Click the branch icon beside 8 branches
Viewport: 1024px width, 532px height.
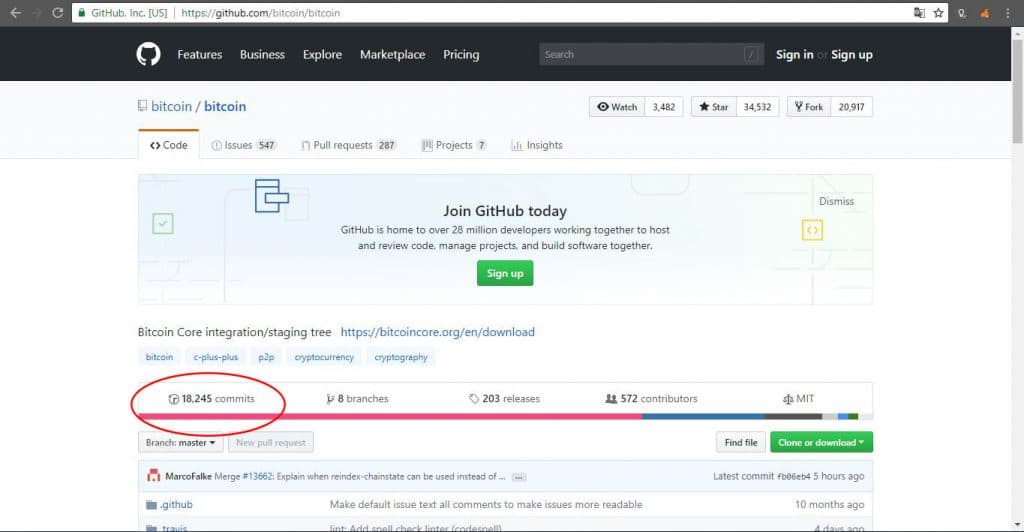tap(330, 399)
